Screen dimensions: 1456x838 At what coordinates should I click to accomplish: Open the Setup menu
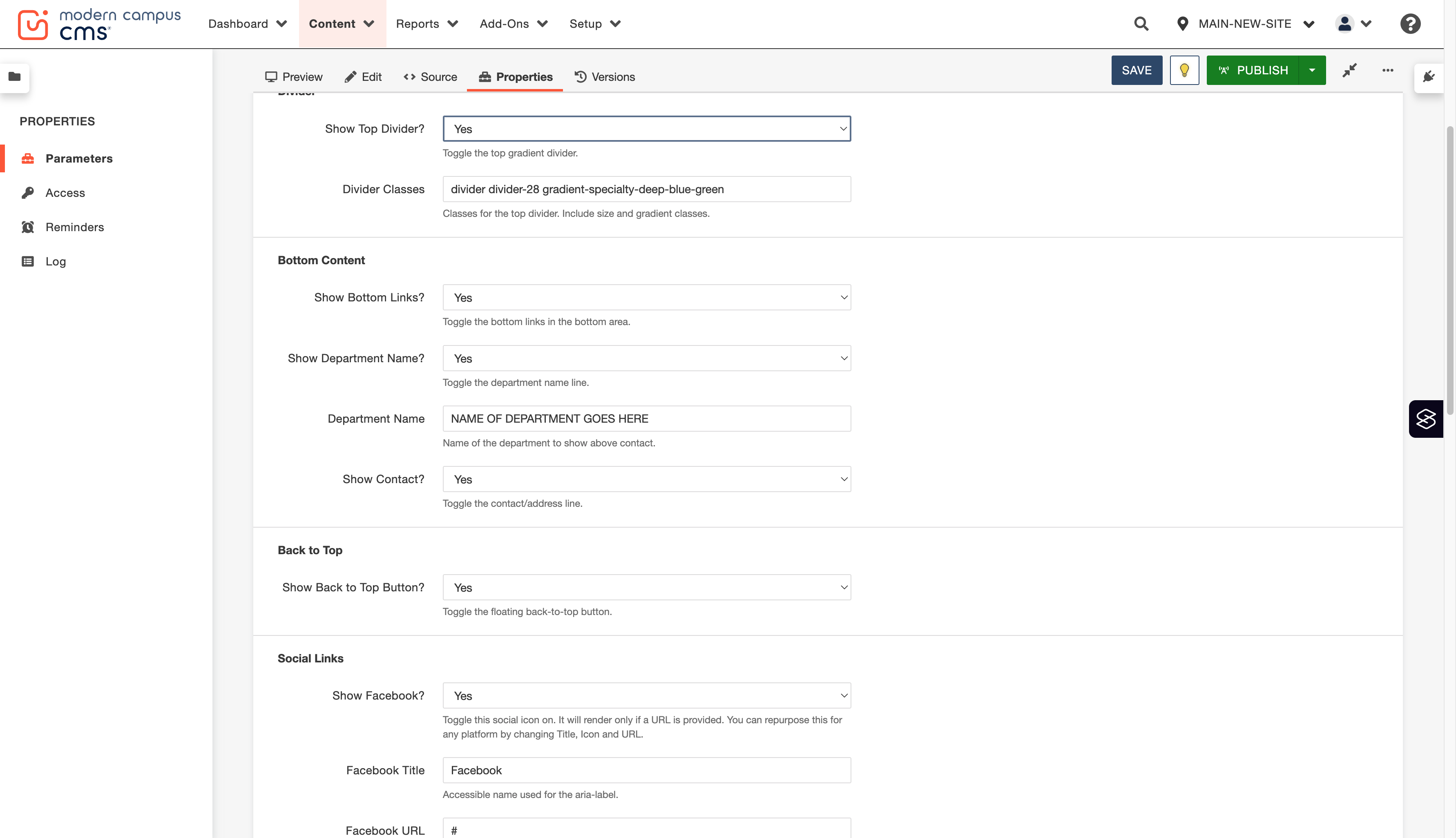[x=595, y=24]
